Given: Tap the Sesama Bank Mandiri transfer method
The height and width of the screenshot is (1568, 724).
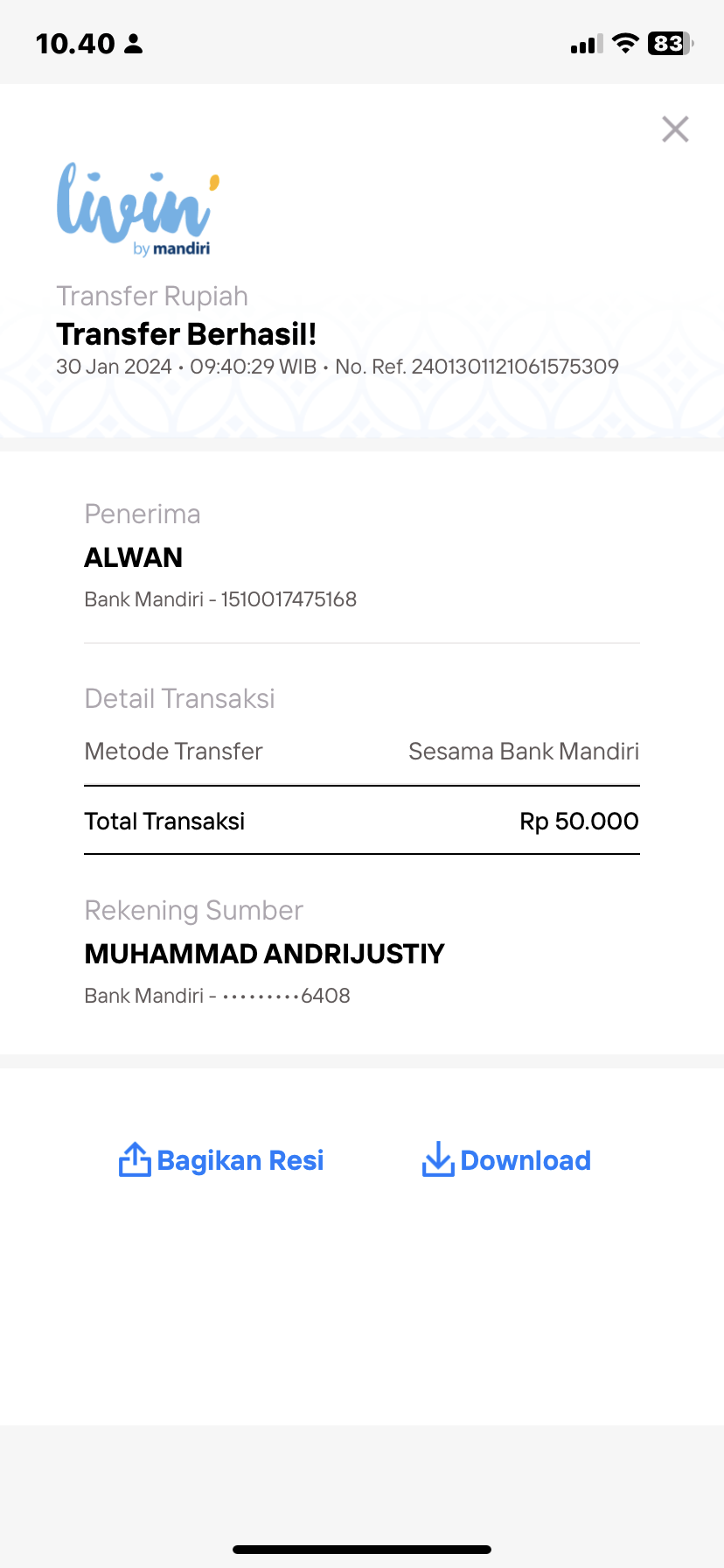Looking at the screenshot, I should (x=524, y=751).
